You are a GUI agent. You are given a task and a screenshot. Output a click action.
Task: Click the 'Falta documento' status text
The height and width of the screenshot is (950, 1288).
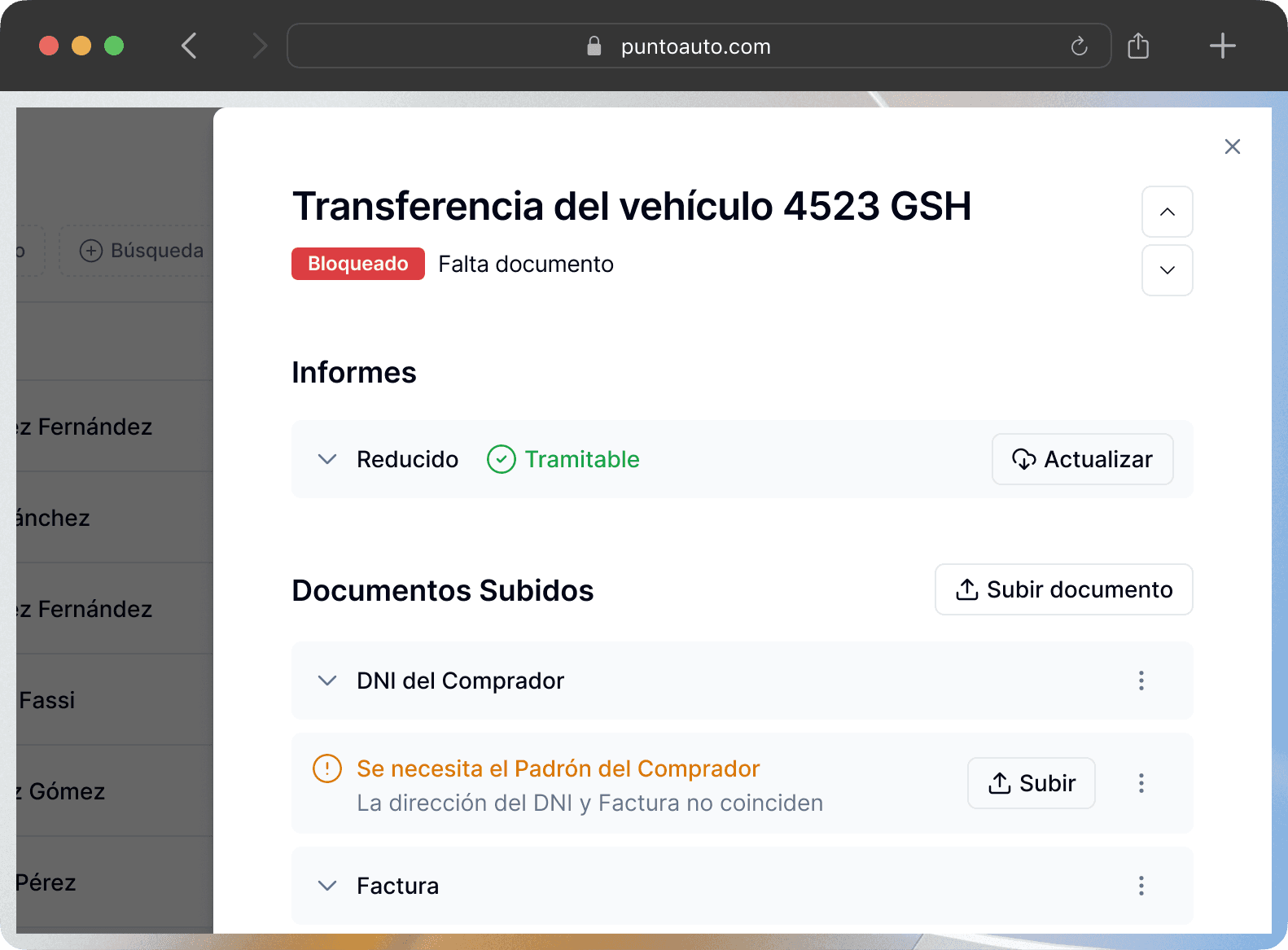[x=526, y=264]
